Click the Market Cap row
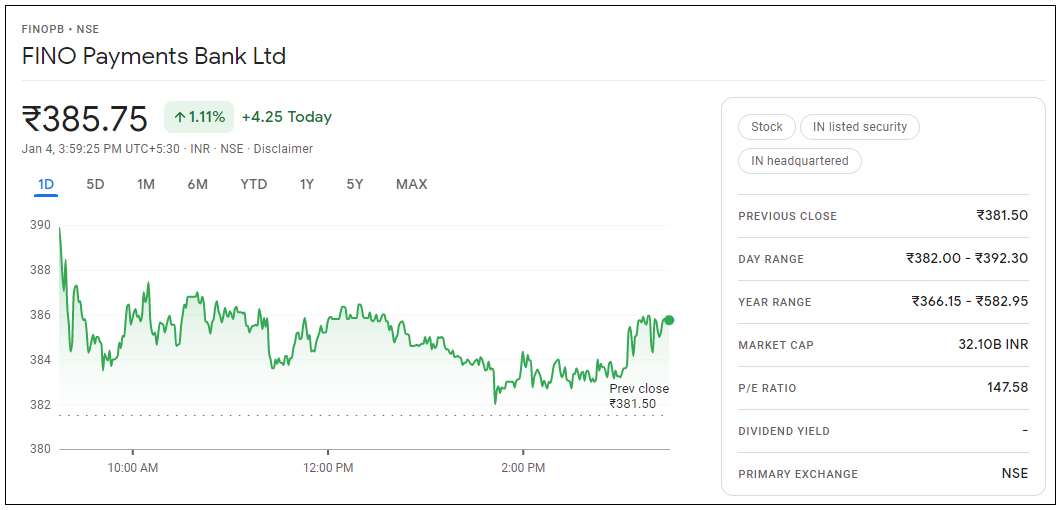The height and width of the screenshot is (510, 1059). [882, 345]
